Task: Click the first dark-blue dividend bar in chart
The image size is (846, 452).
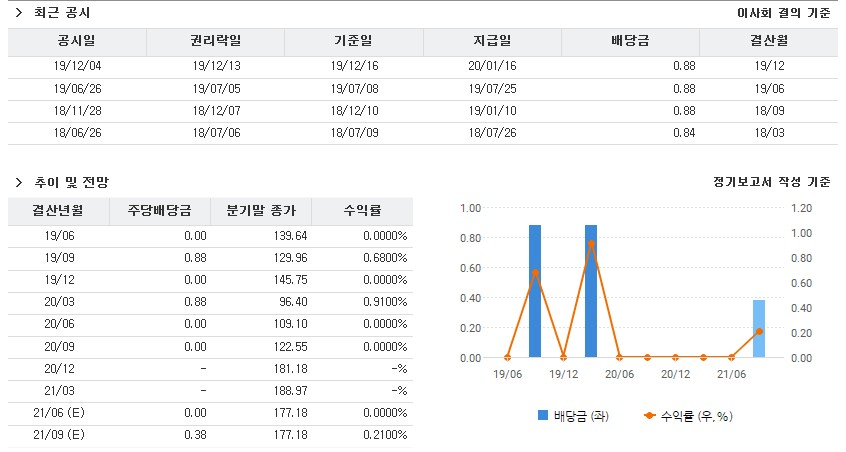Action: coord(535,291)
